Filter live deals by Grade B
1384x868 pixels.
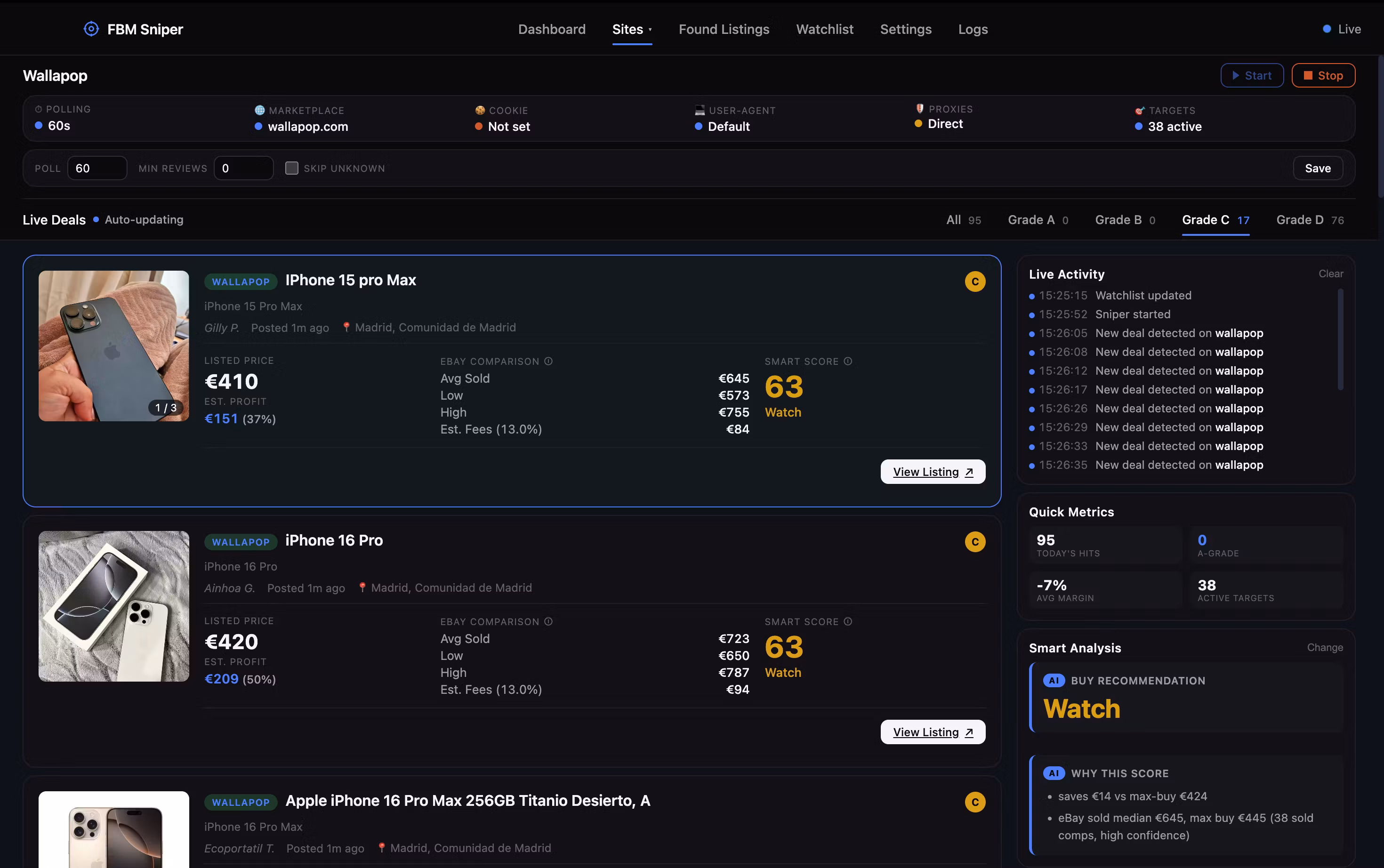coord(1125,220)
